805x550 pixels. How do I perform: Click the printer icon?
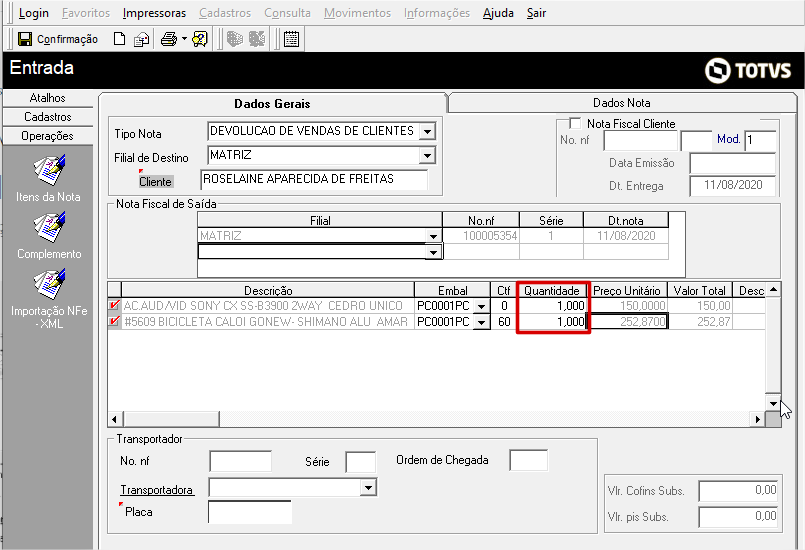(169, 39)
